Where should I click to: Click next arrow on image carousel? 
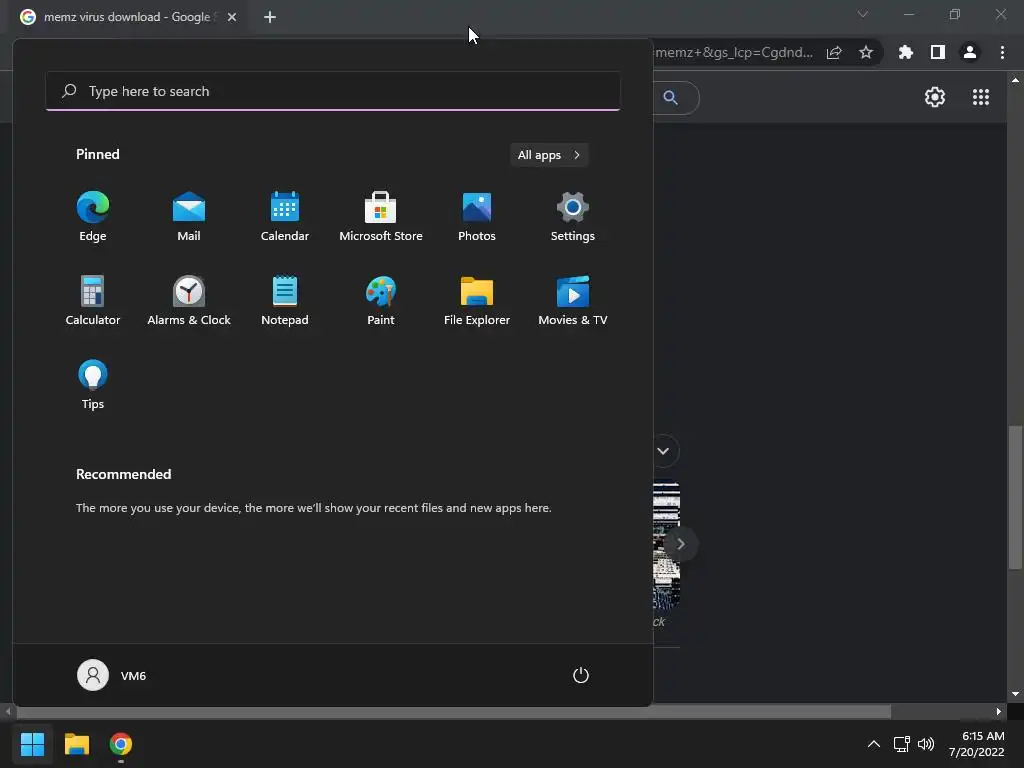[x=680, y=544]
